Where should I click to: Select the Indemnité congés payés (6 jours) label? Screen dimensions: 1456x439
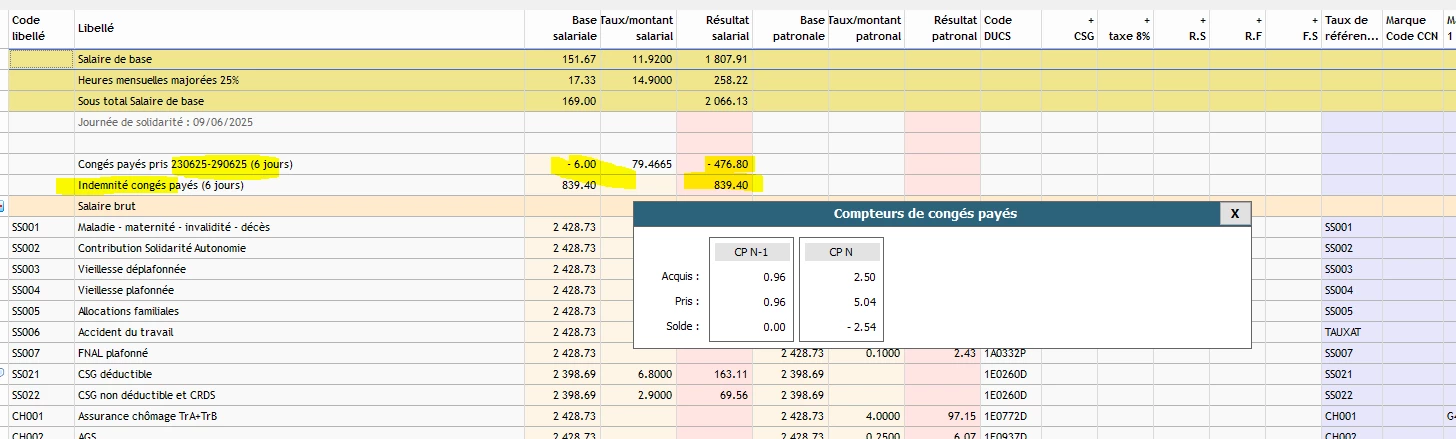tap(160, 185)
